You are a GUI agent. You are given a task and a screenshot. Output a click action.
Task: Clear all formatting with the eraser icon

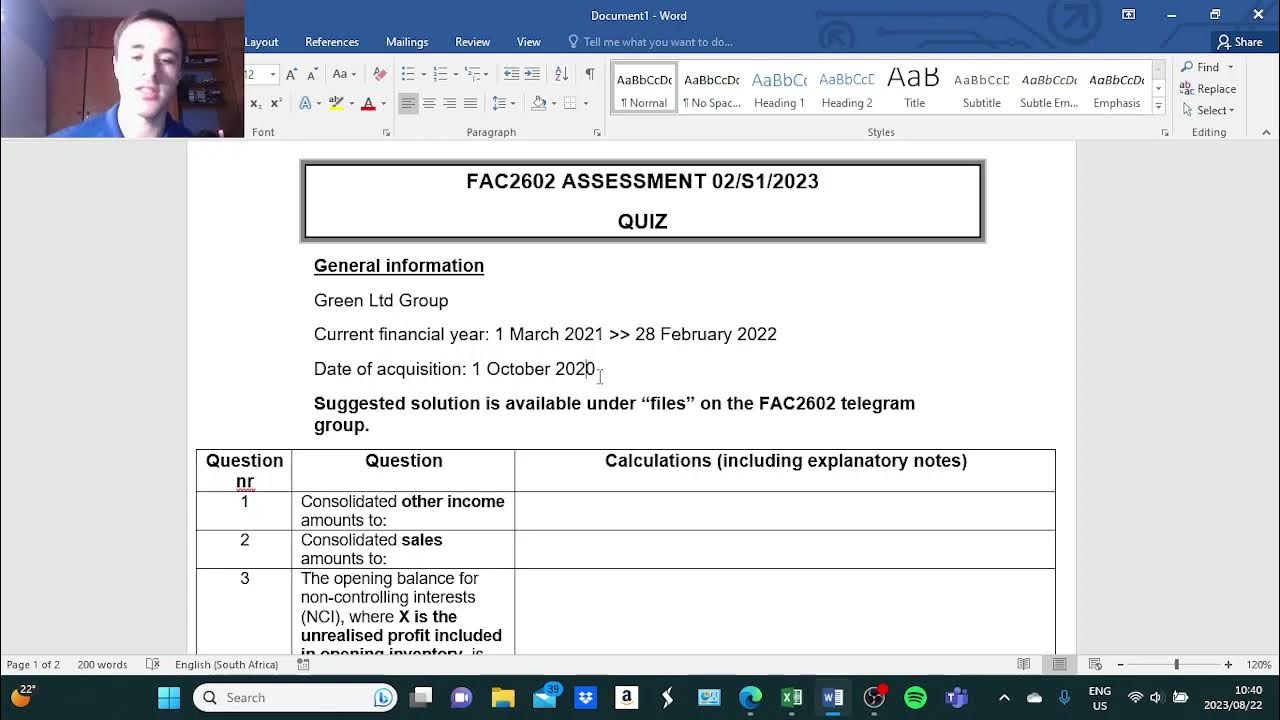click(x=380, y=74)
